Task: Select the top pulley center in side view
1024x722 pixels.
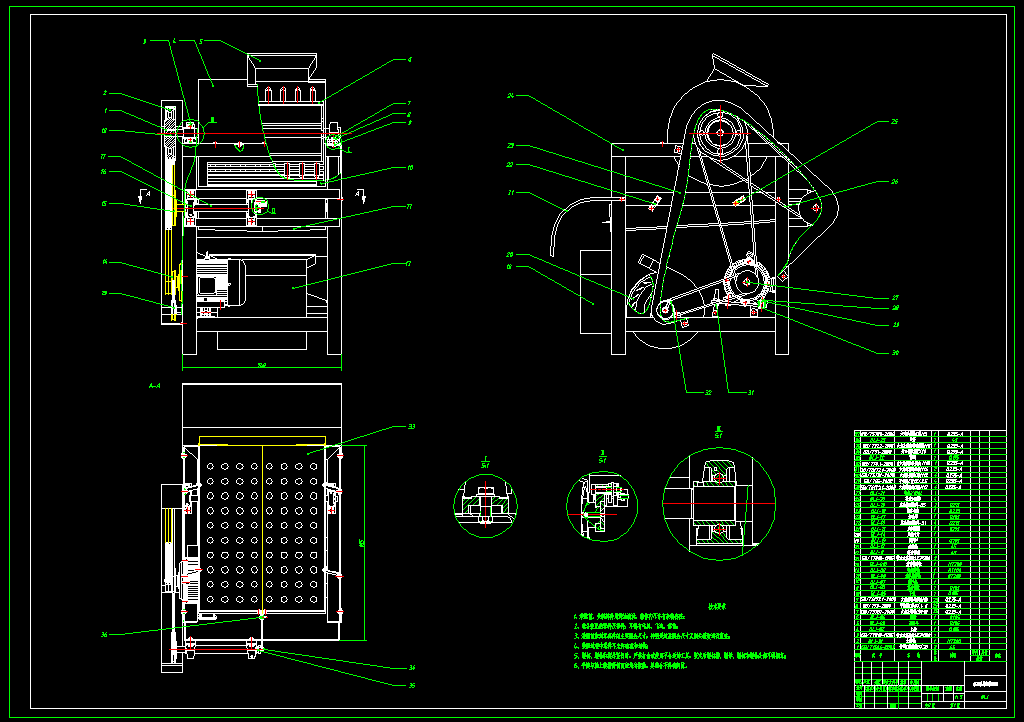Action: 720,133
